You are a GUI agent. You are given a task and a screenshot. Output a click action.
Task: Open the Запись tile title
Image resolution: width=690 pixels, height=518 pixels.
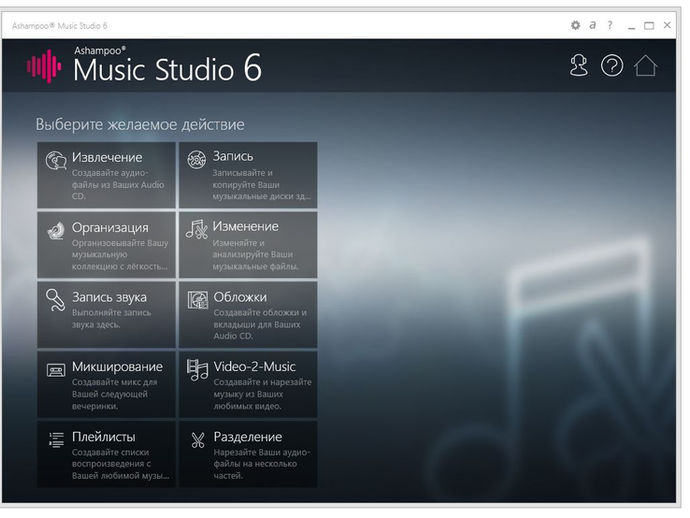[x=233, y=156]
